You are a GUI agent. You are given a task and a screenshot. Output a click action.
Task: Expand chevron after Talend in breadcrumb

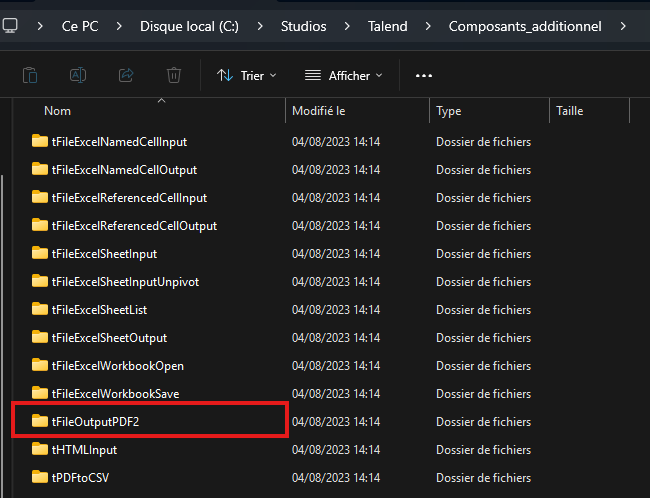coord(427,27)
